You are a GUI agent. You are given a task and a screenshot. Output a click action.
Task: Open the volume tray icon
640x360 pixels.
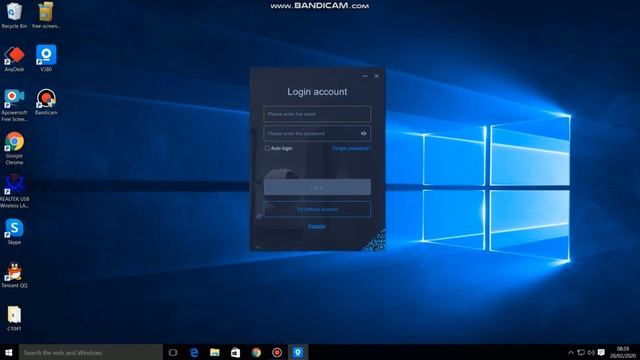[x=591, y=353]
